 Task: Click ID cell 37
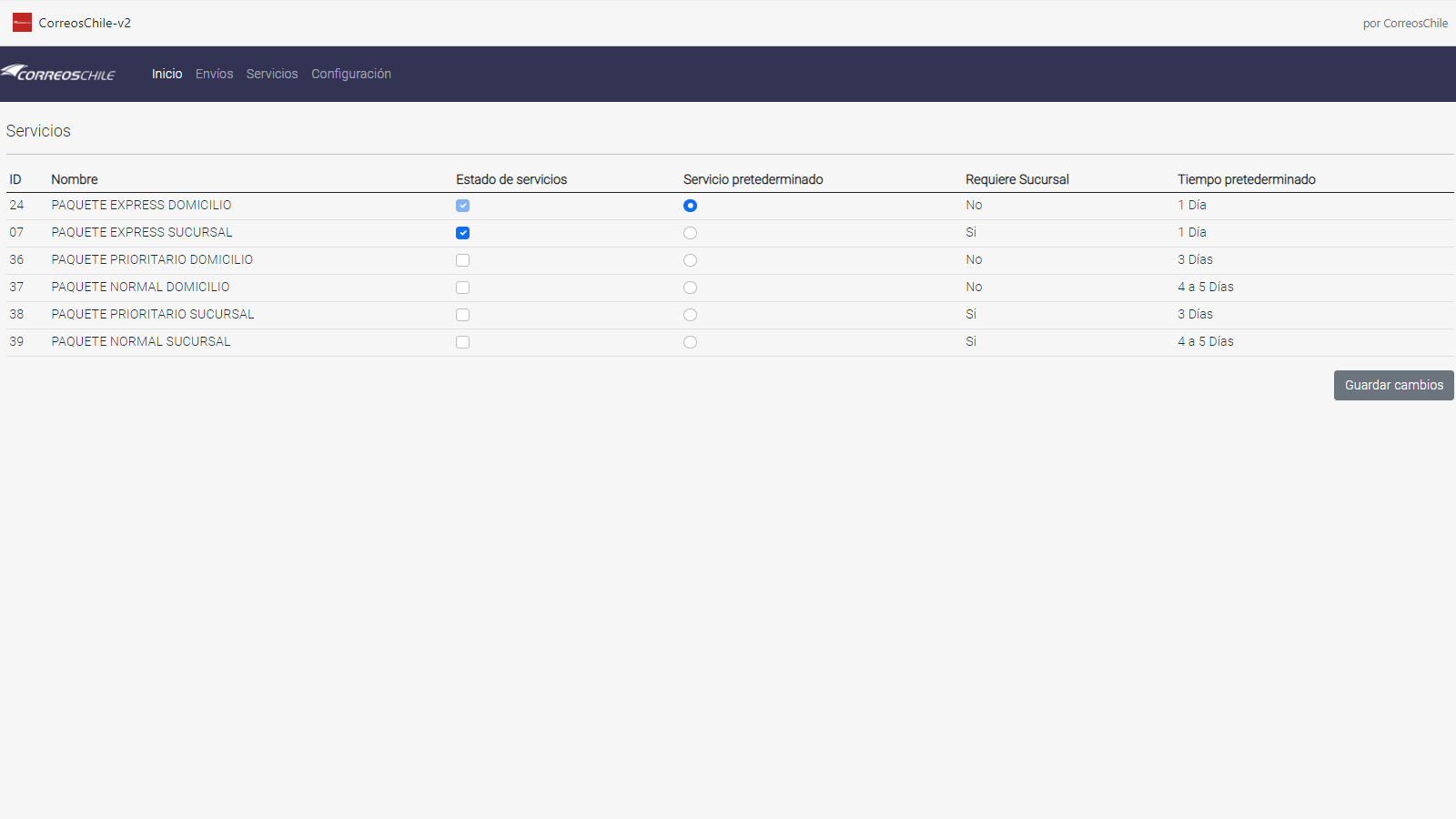[x=16, y=287]
